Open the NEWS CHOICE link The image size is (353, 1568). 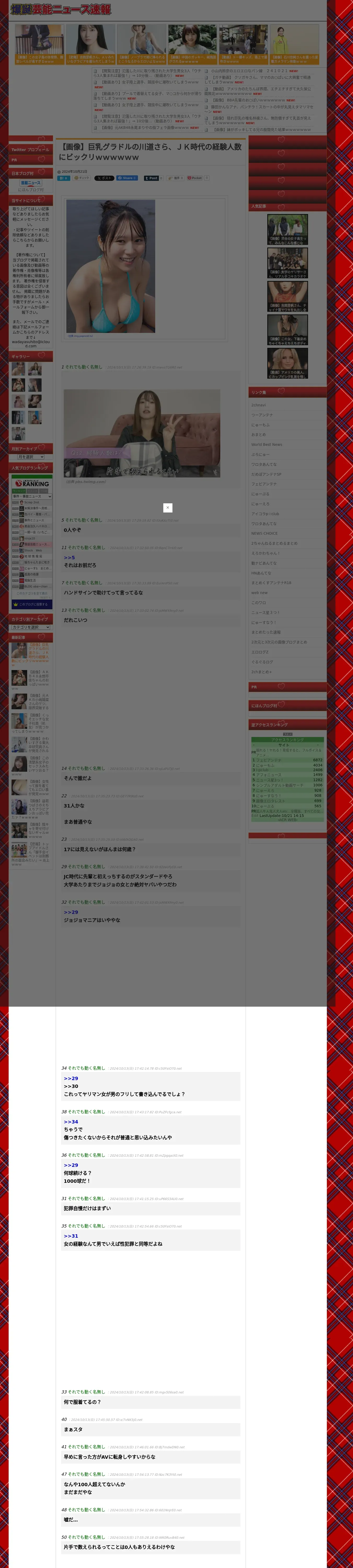265,533
